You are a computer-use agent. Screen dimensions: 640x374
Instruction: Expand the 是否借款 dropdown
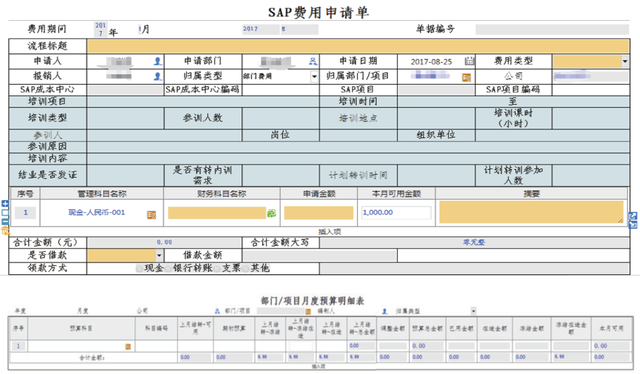[x=159, y=256]
